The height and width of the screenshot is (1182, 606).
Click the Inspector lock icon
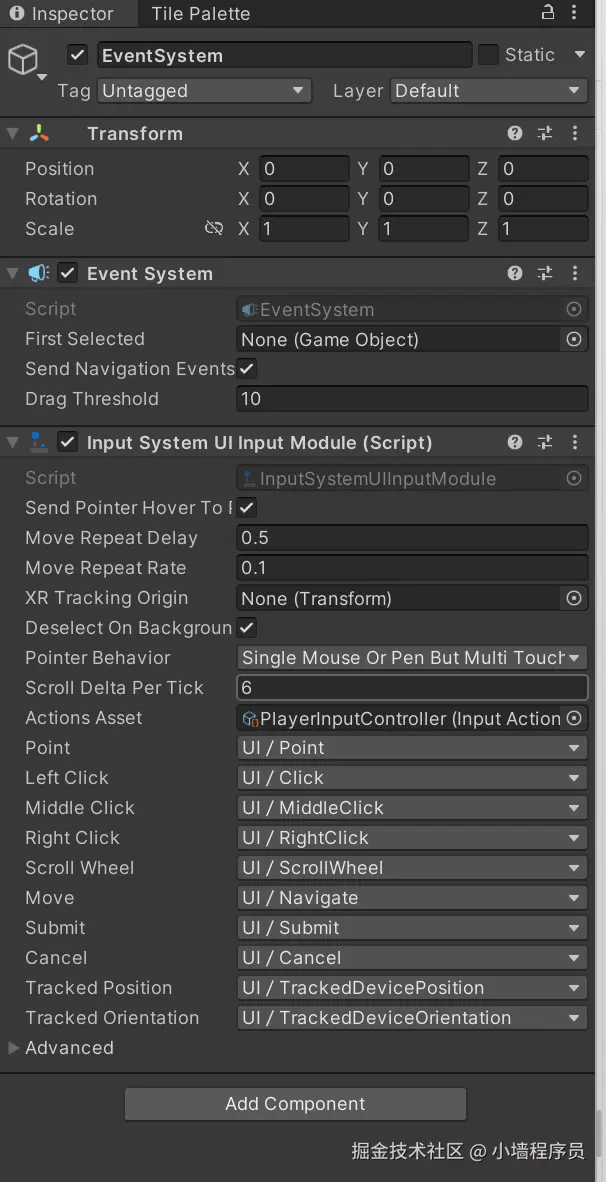tap(547, 13)
